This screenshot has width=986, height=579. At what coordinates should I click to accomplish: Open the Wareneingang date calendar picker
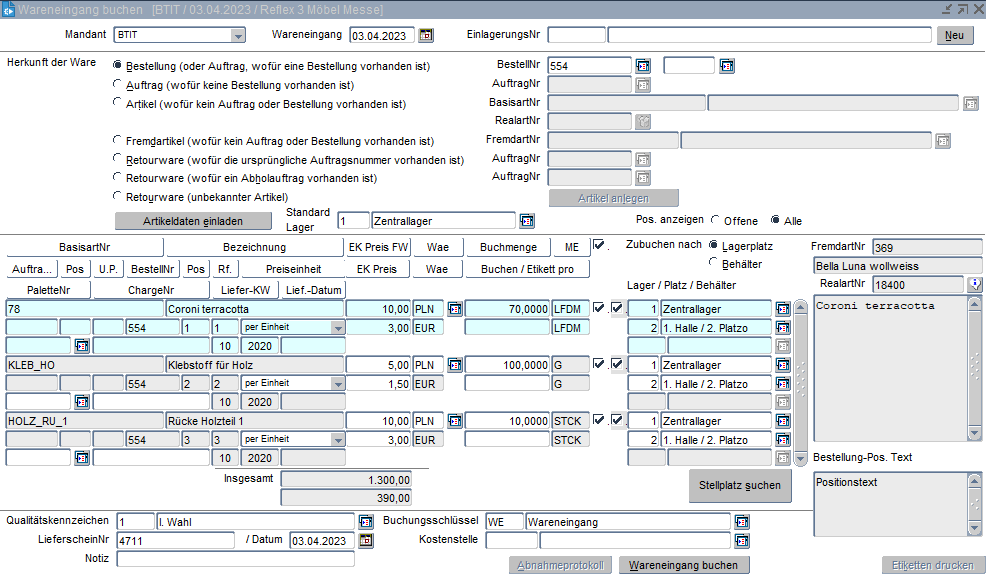pyautogui.click(x=426, y=35)
